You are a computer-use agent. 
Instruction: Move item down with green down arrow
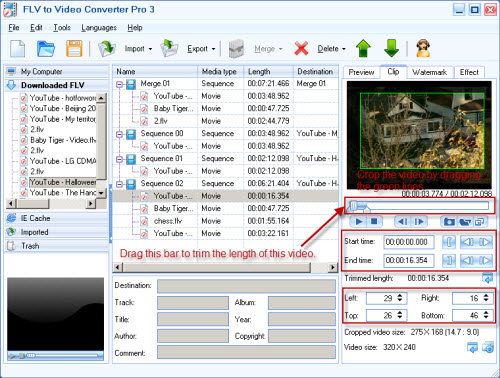(x=391, y=49)
